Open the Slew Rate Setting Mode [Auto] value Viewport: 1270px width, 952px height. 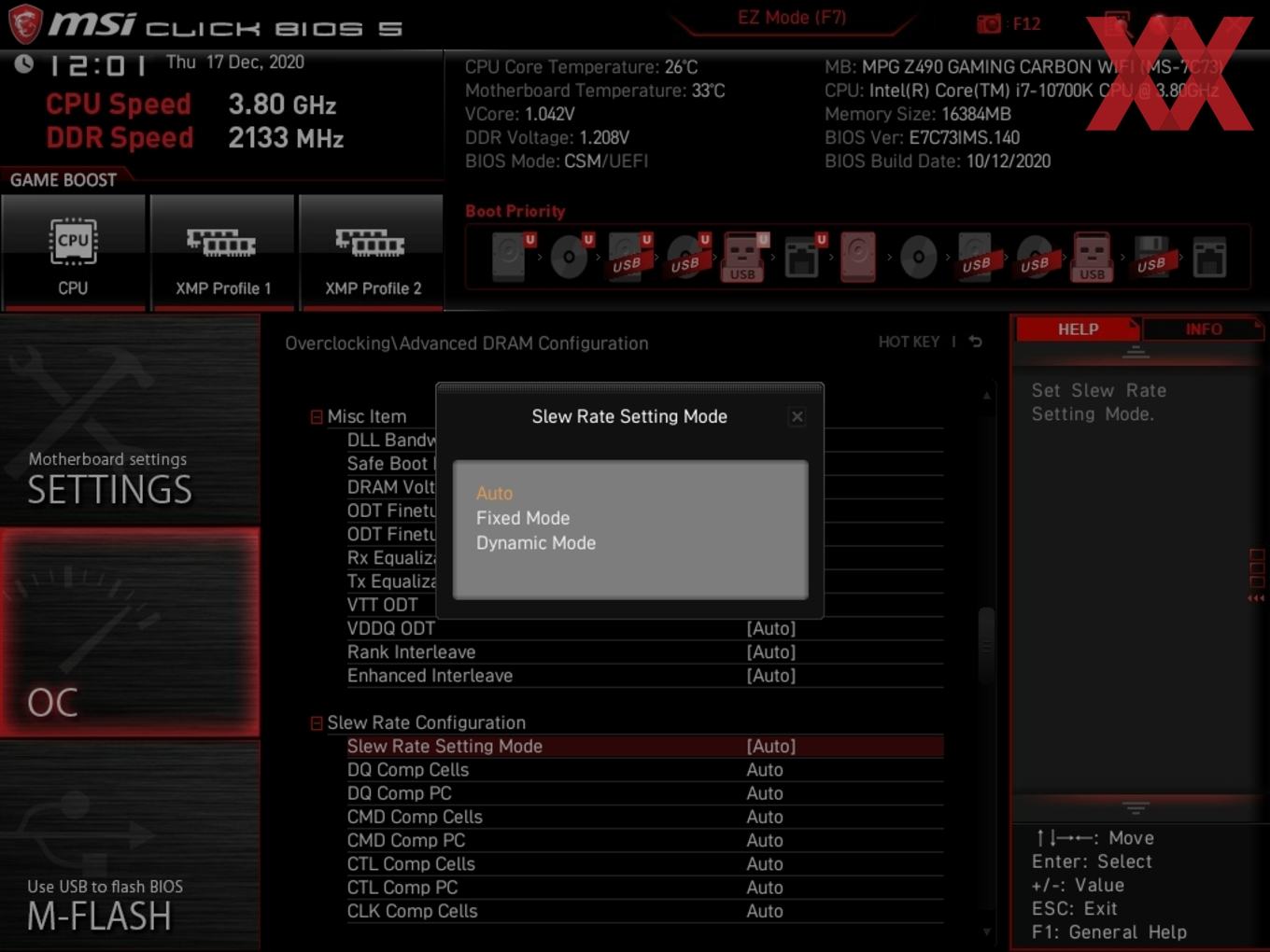click(771, 747)
